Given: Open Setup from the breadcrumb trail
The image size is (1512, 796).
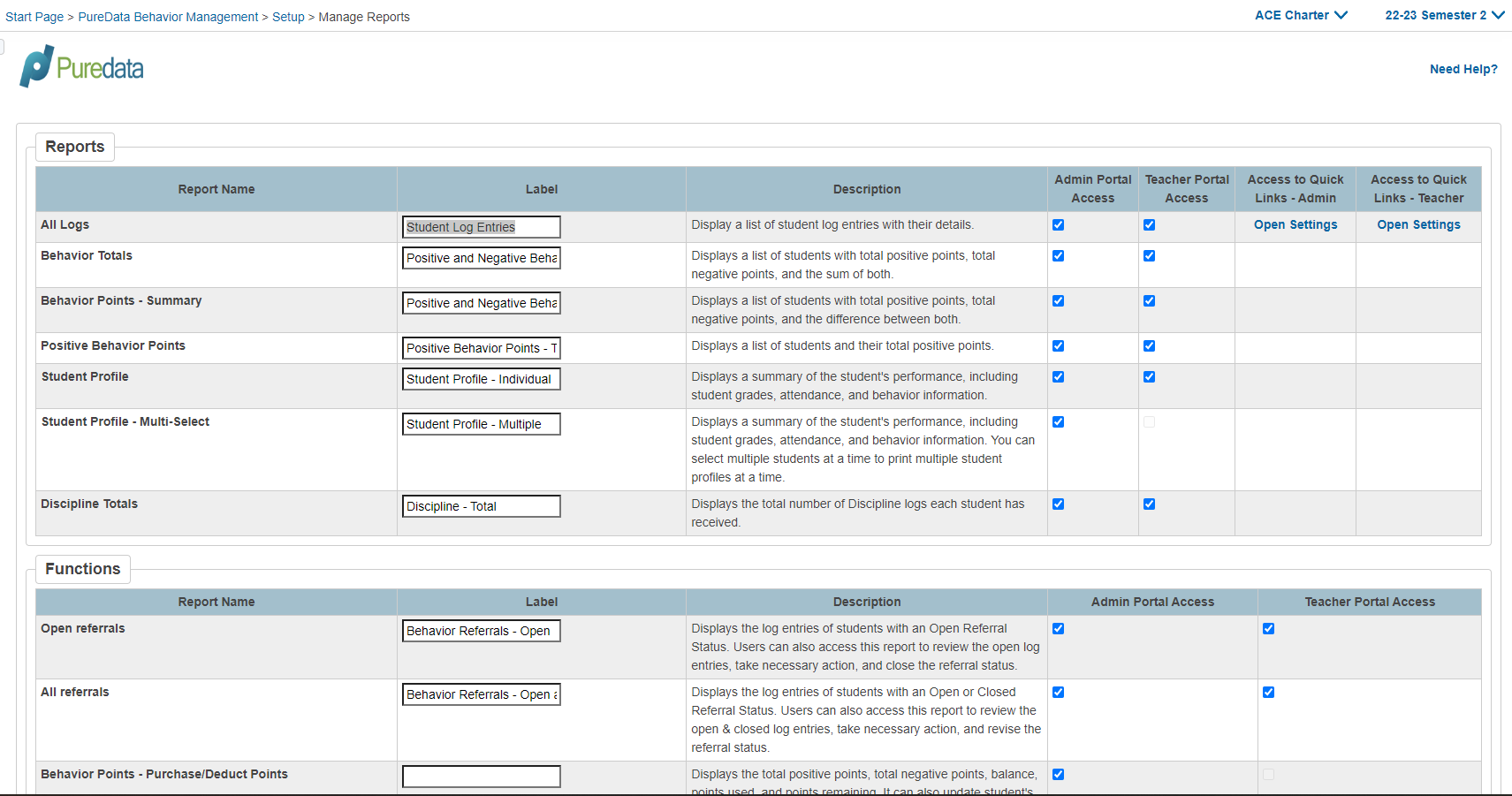Looking at the screenshot, I should click(289, 16).
